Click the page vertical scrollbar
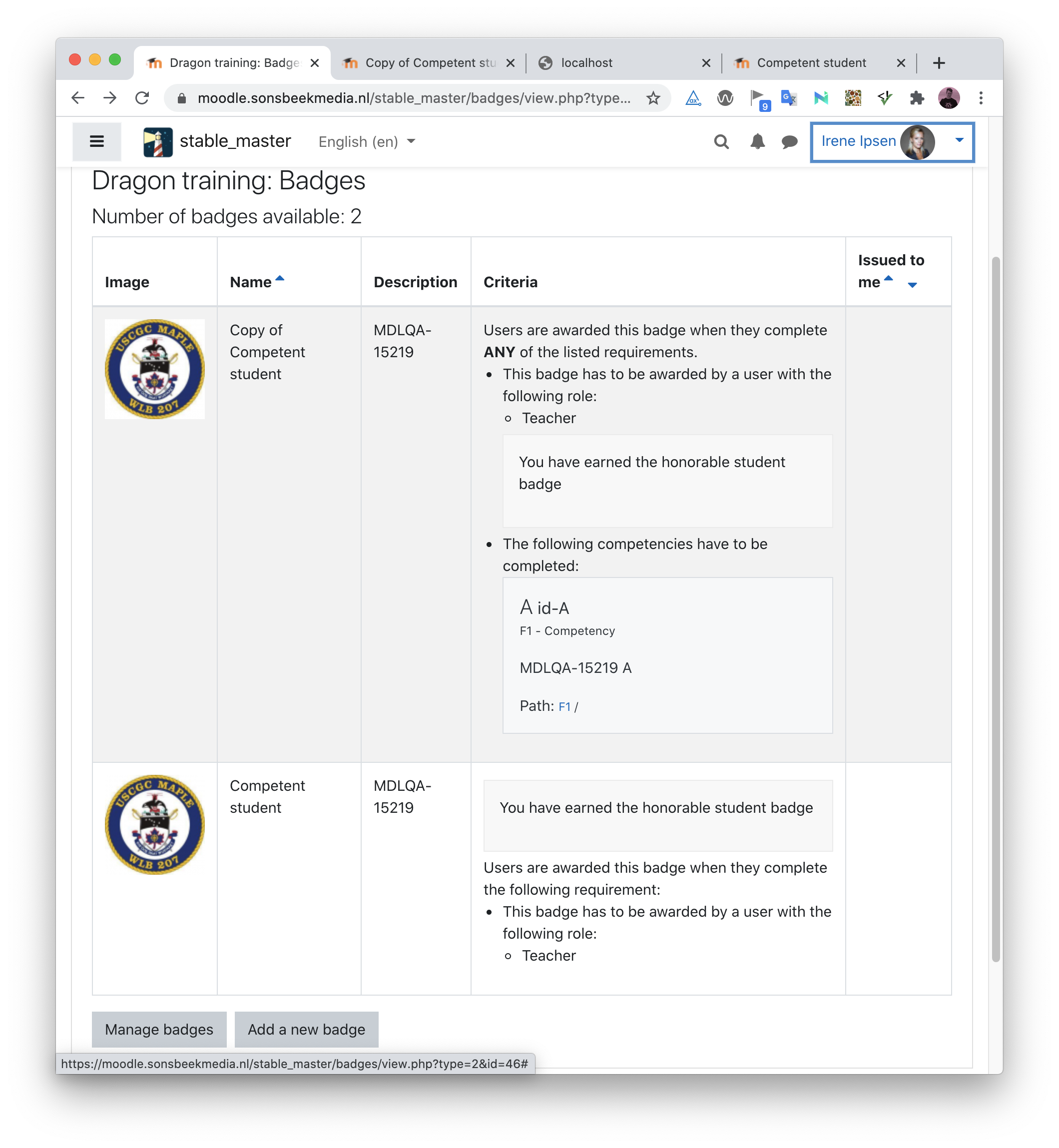Viewport: 1059px width, 1148px height. point(996,610)
